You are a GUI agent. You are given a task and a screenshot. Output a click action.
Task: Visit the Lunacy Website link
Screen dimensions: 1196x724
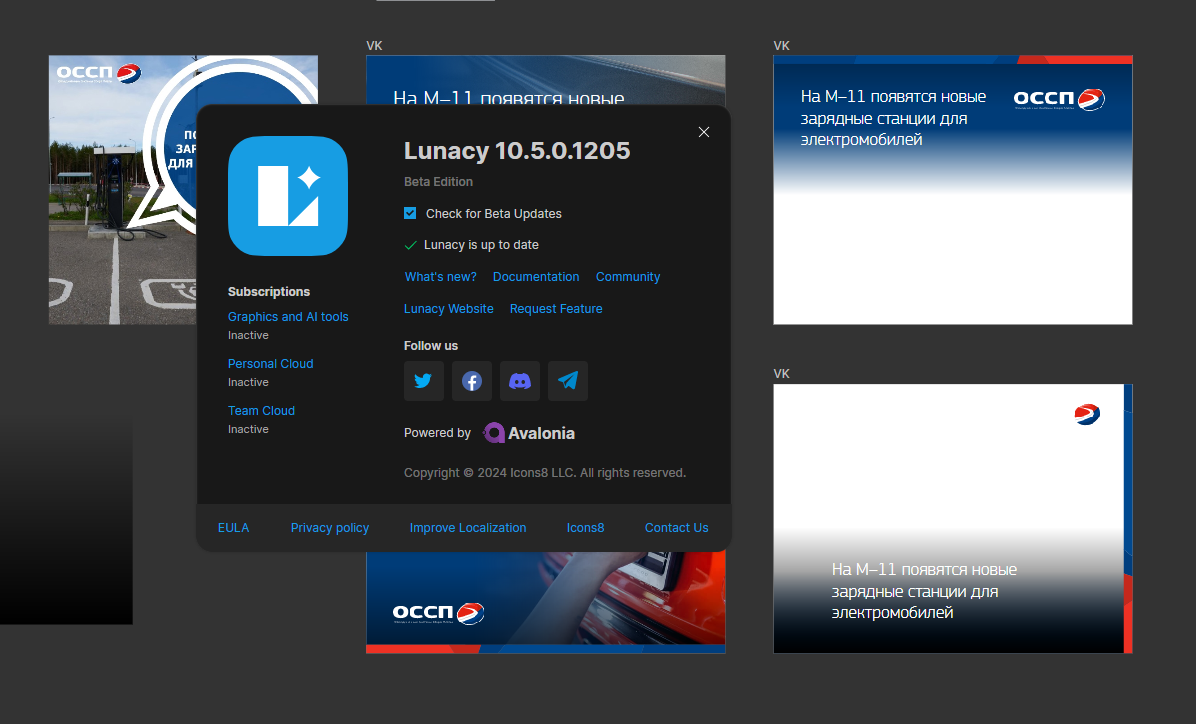(448, 309)
